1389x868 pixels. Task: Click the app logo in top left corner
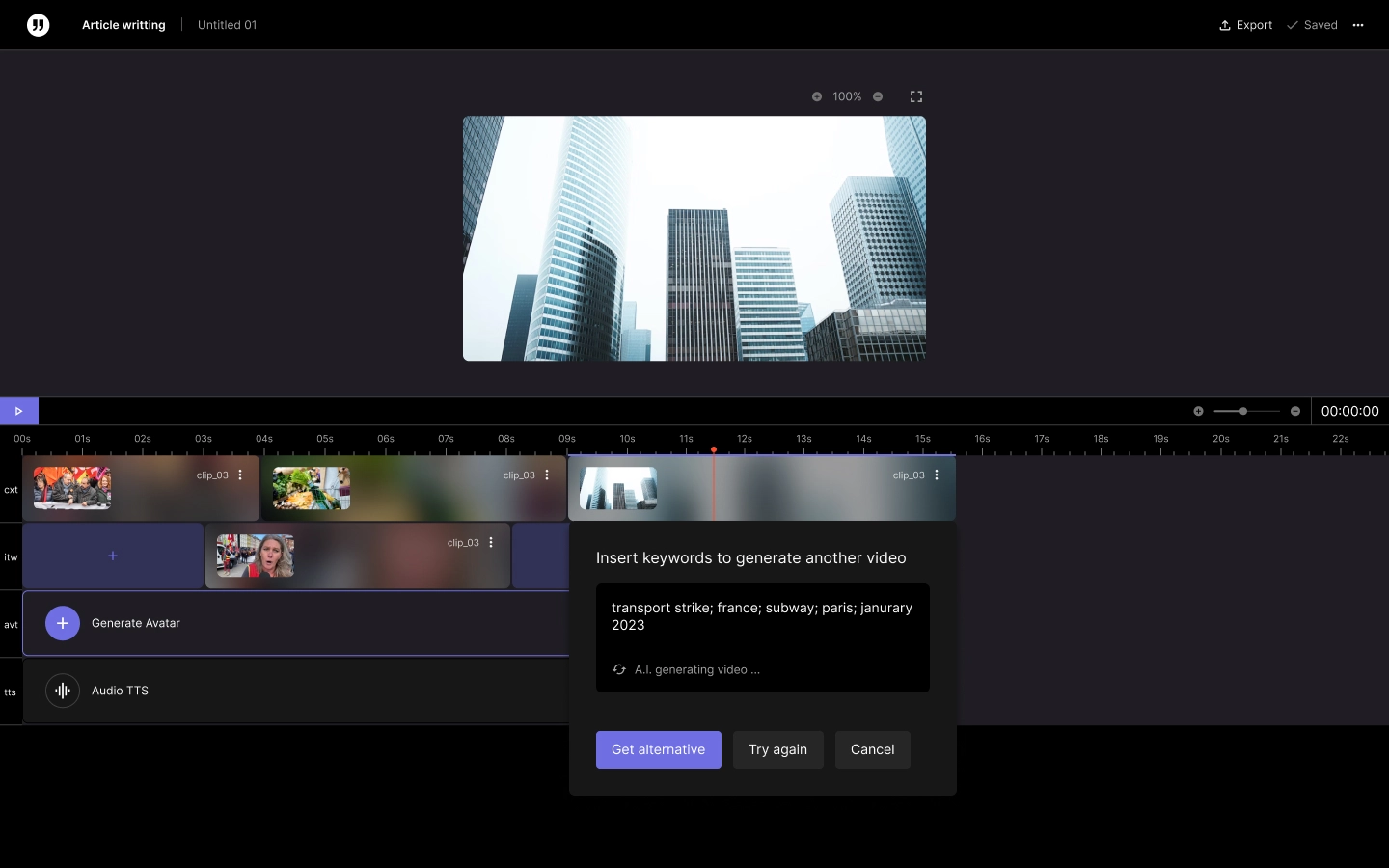click(38, 25)
